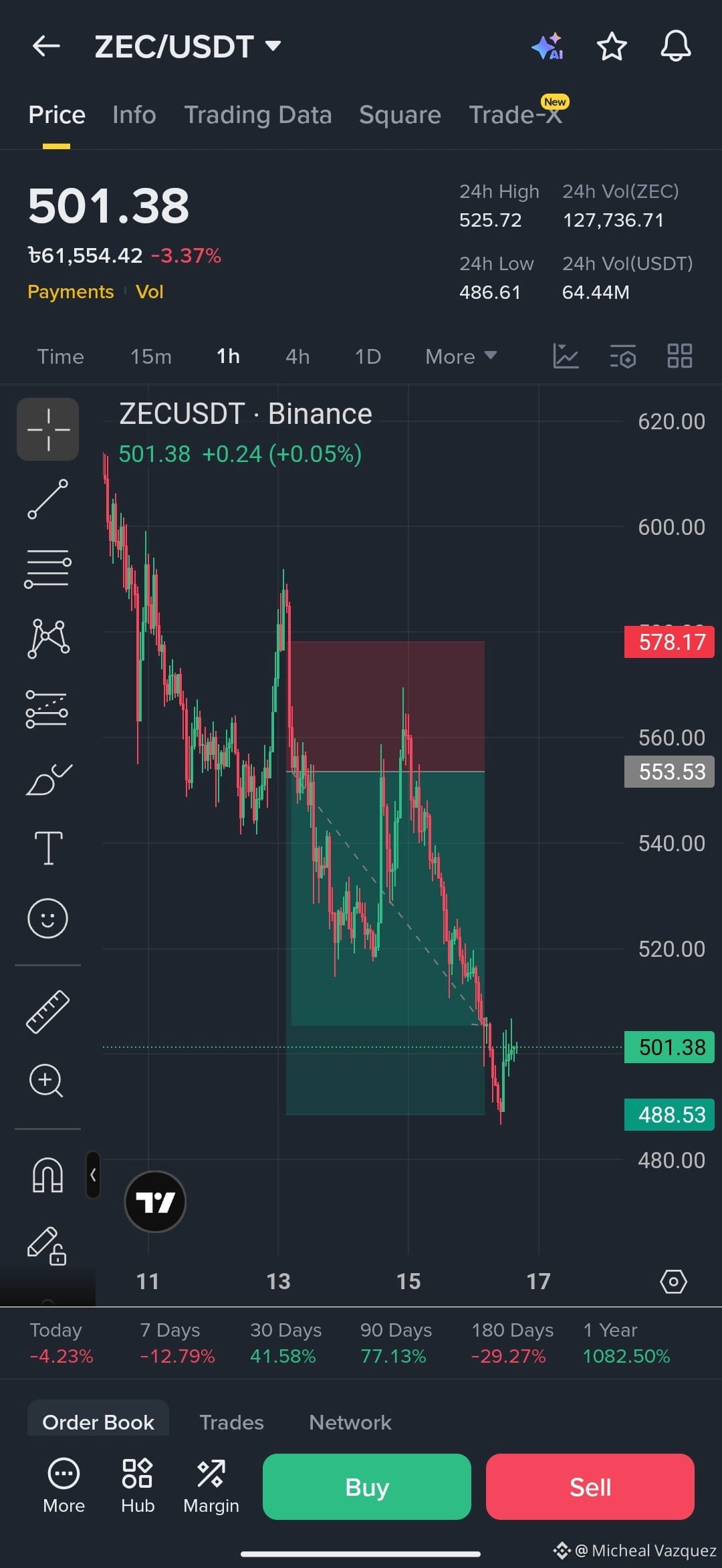The width and height of the screenshot is (722, 1568).
Task: Add ZEC/USDT to favorites with star
Action: pos(611,46)
